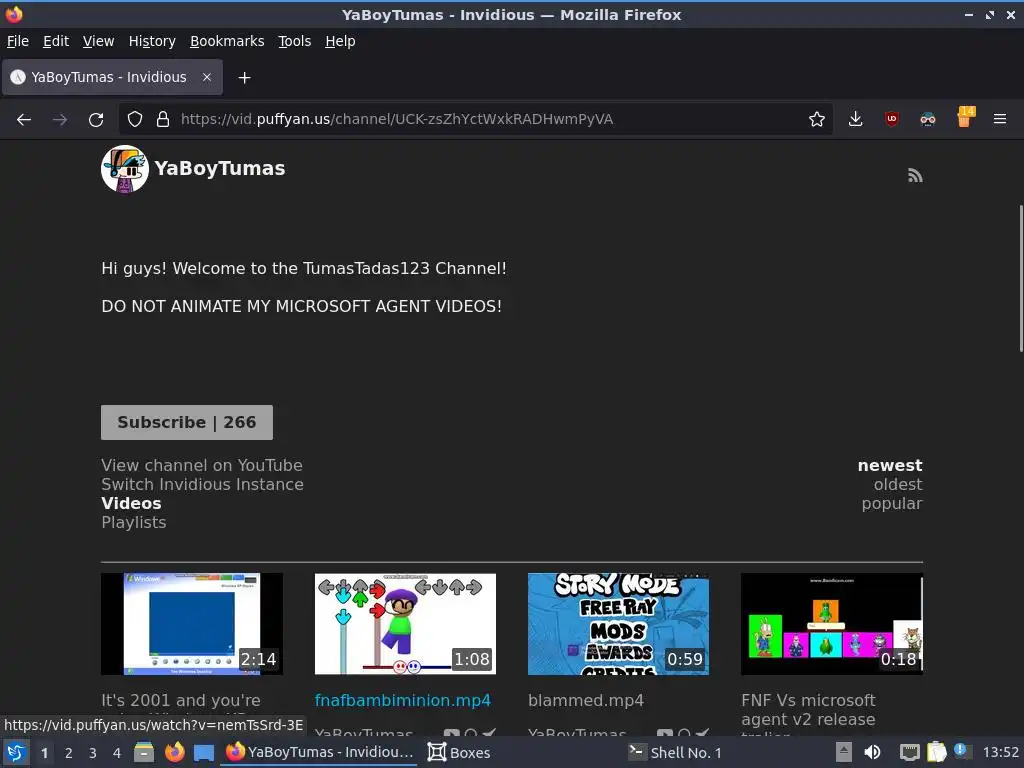The width and height of the screenshot is (1024, 768).
Task: Open the 0:18 Microsoft agent thumbnail
Action: click(832, 624)
